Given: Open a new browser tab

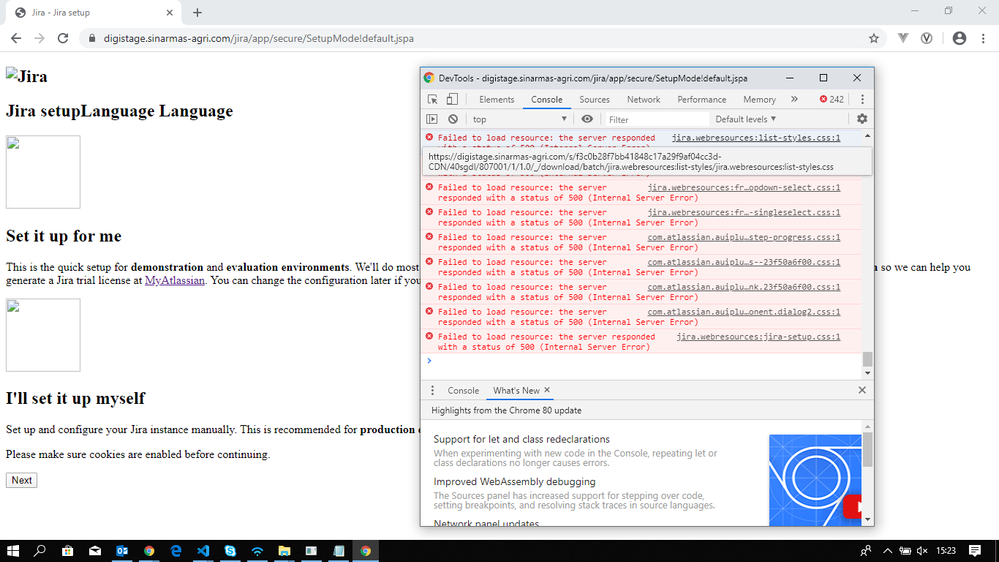Looking at the screenshot, I should [198, 12].
